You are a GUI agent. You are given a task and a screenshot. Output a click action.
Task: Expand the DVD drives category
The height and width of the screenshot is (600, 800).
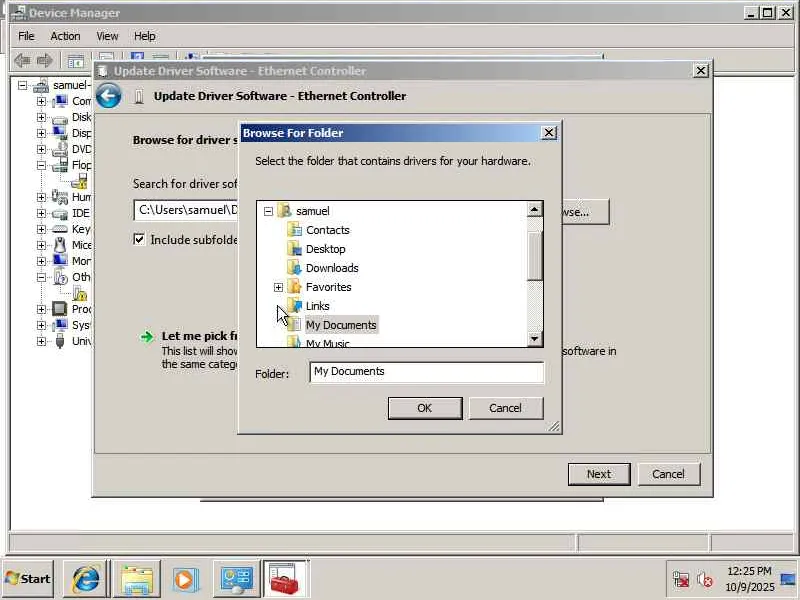(41, 149)
